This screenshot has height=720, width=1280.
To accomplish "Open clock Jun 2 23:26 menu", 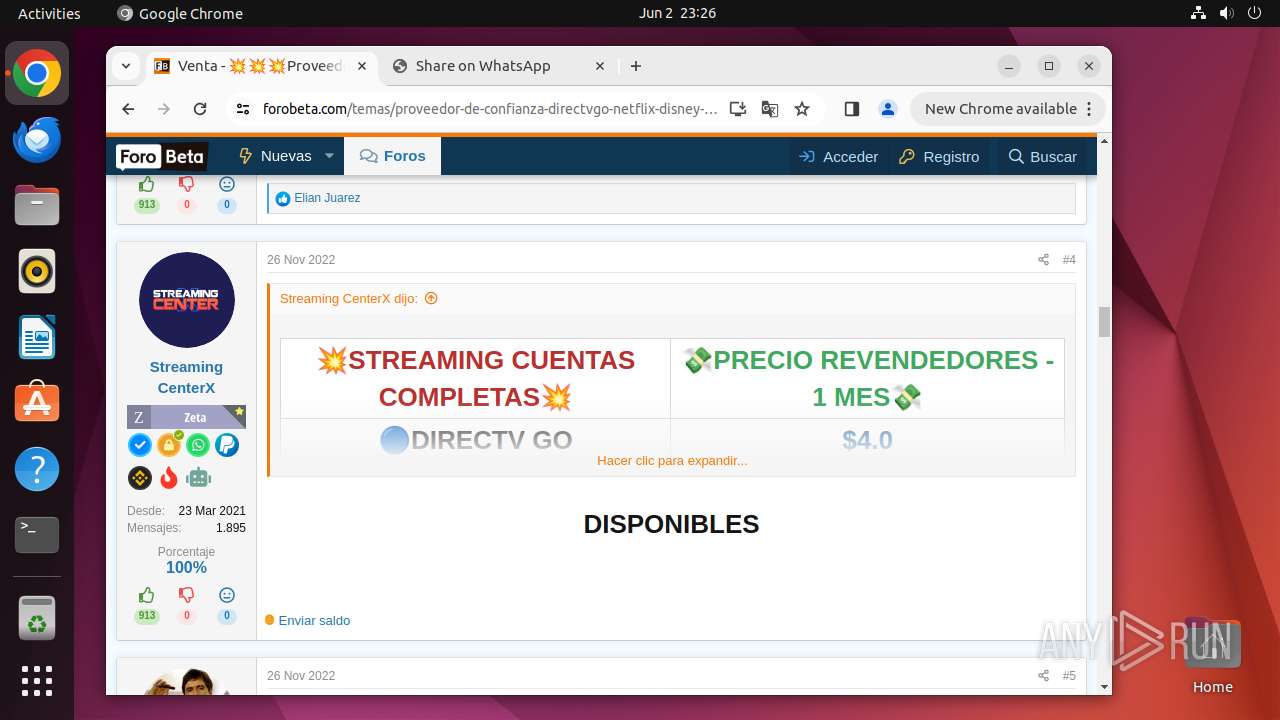I will (x=677, y=13).
